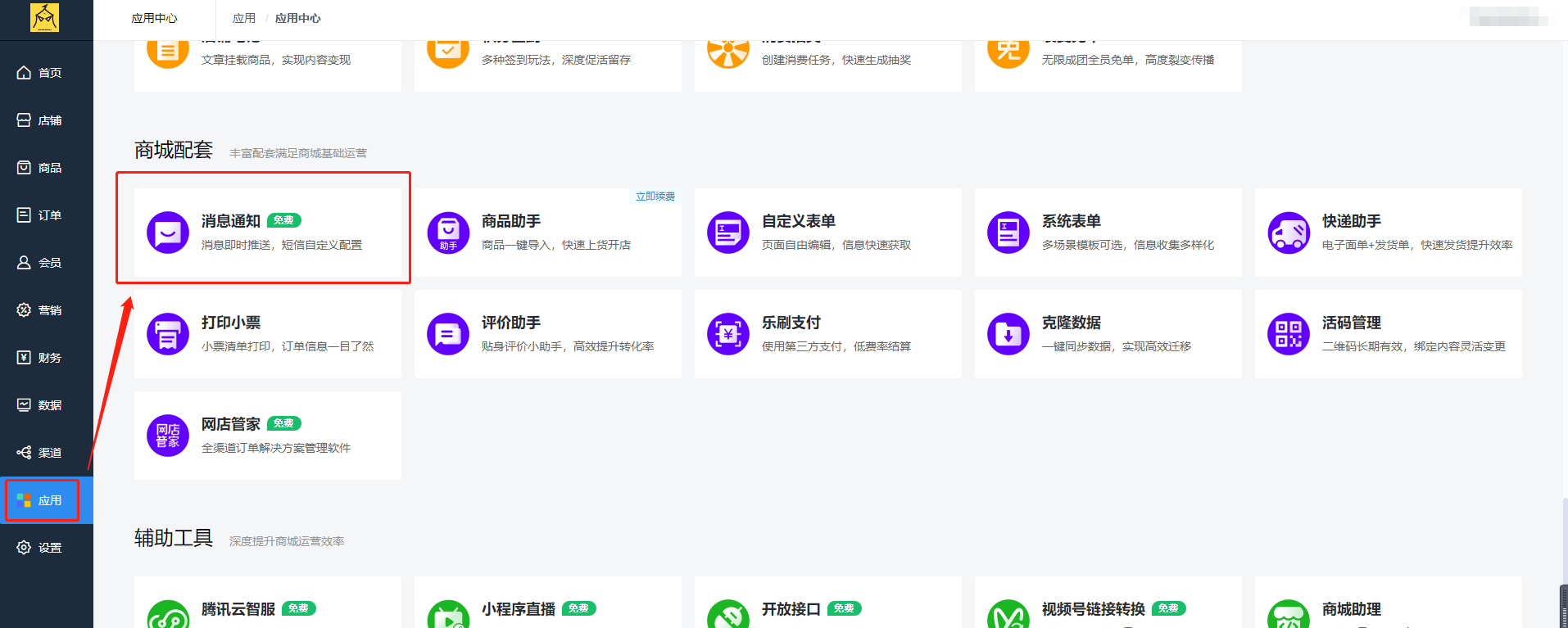Viewport: 1568px width, 628px height.
Task: Click the 系统表单 title
Action: (1072, 221)
